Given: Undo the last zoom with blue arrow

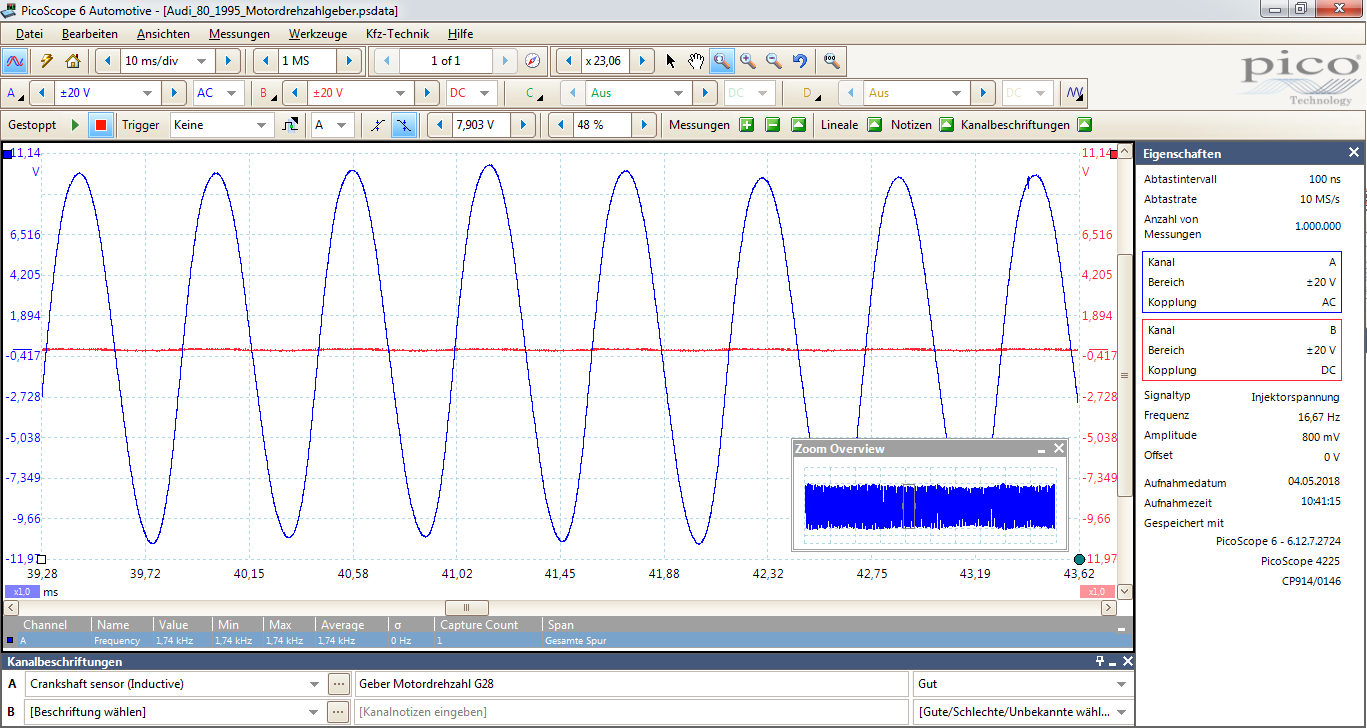Looking at the screenshot, I should tap(799, 61).
